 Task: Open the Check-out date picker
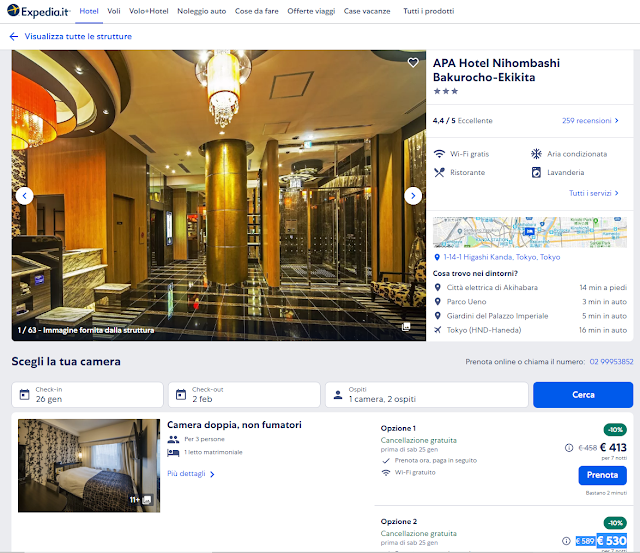pyautogui.click(x=244, y=395)
